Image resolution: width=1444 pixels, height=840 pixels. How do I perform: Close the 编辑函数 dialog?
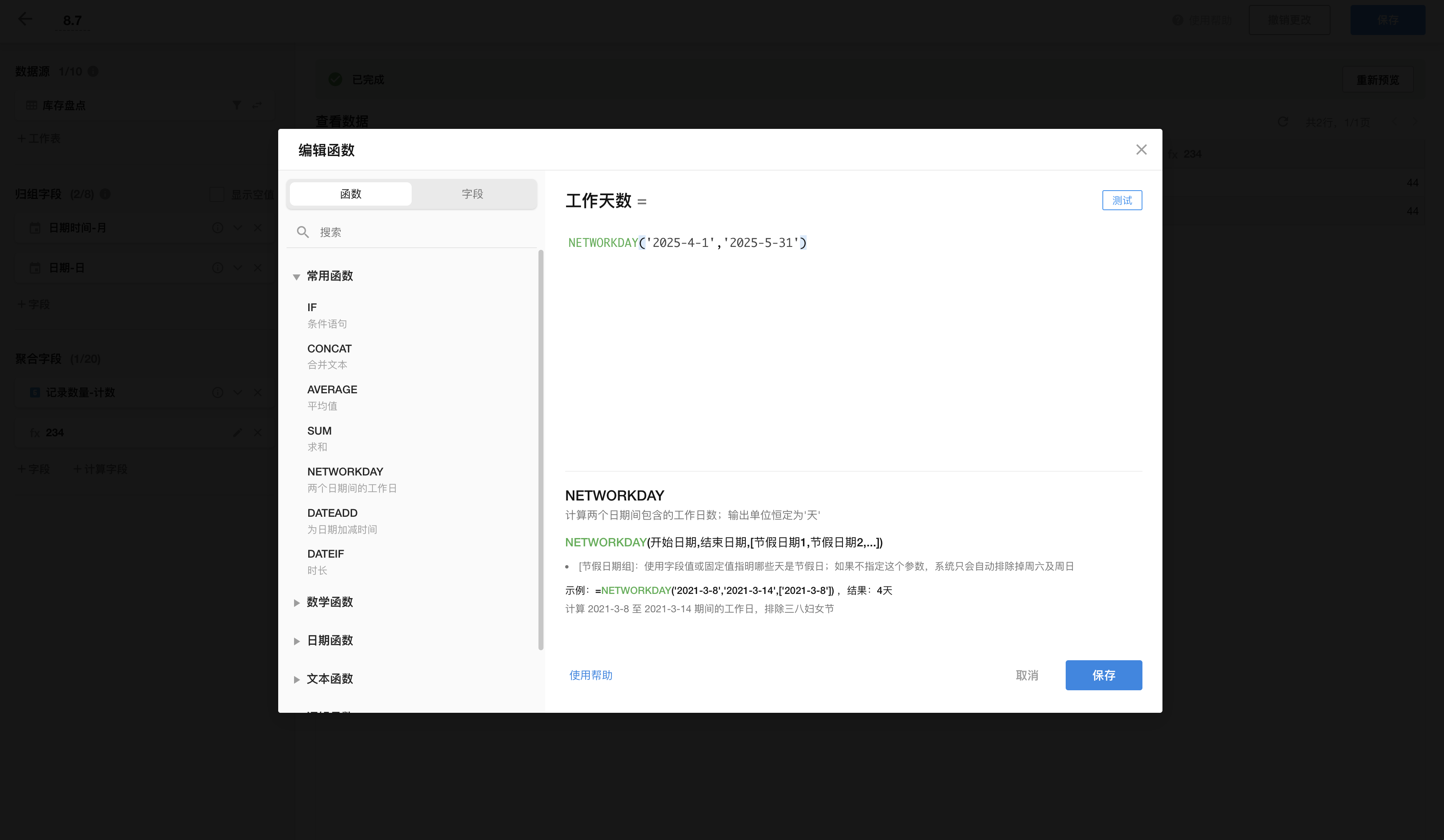(x=1141, y=150)
